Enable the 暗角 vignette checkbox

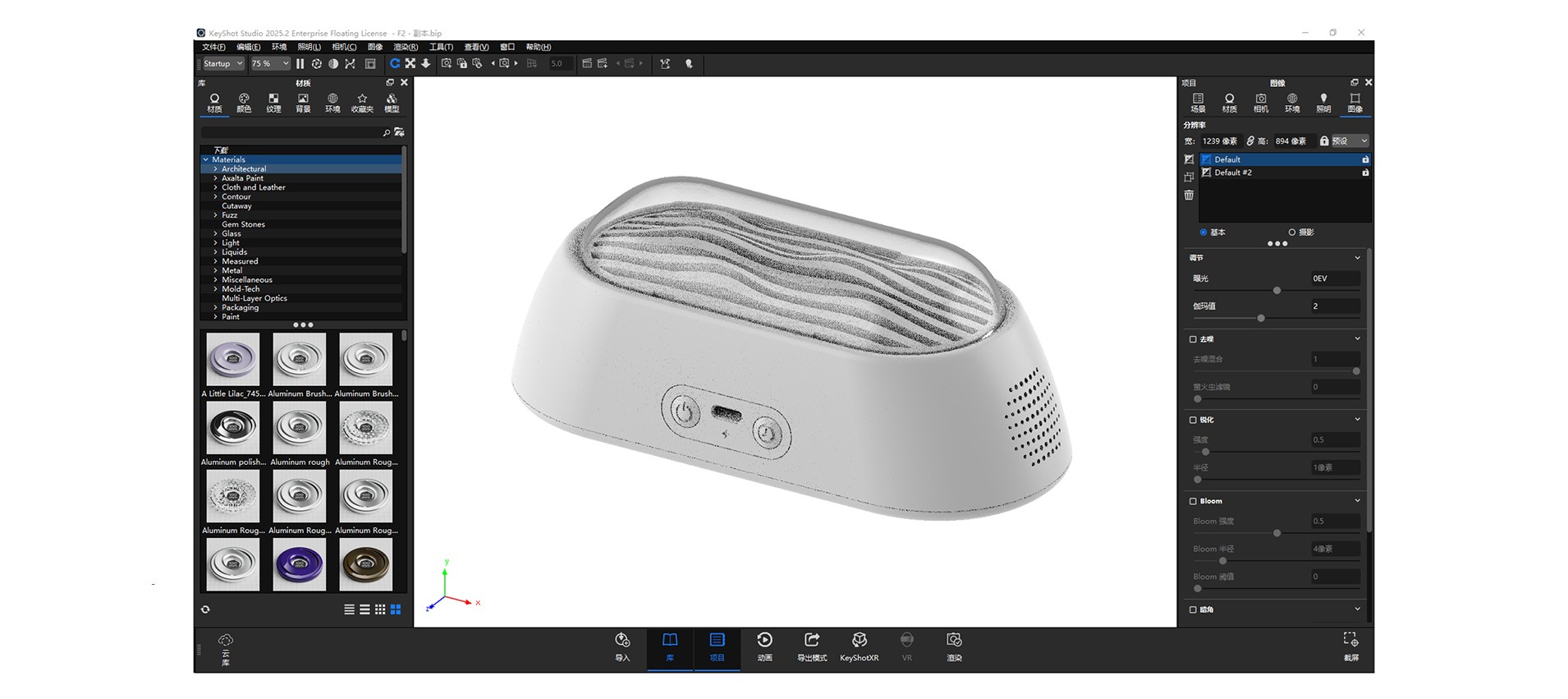(1193, 609)
